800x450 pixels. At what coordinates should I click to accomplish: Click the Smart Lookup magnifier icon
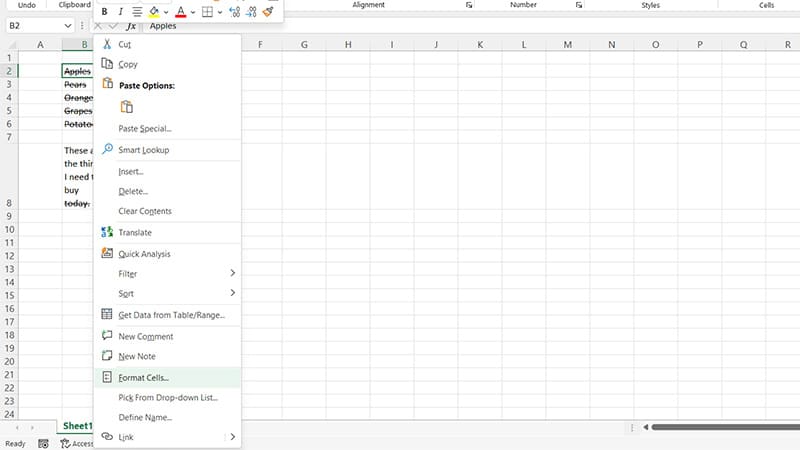pyautogui.click(x=107, y=149)
